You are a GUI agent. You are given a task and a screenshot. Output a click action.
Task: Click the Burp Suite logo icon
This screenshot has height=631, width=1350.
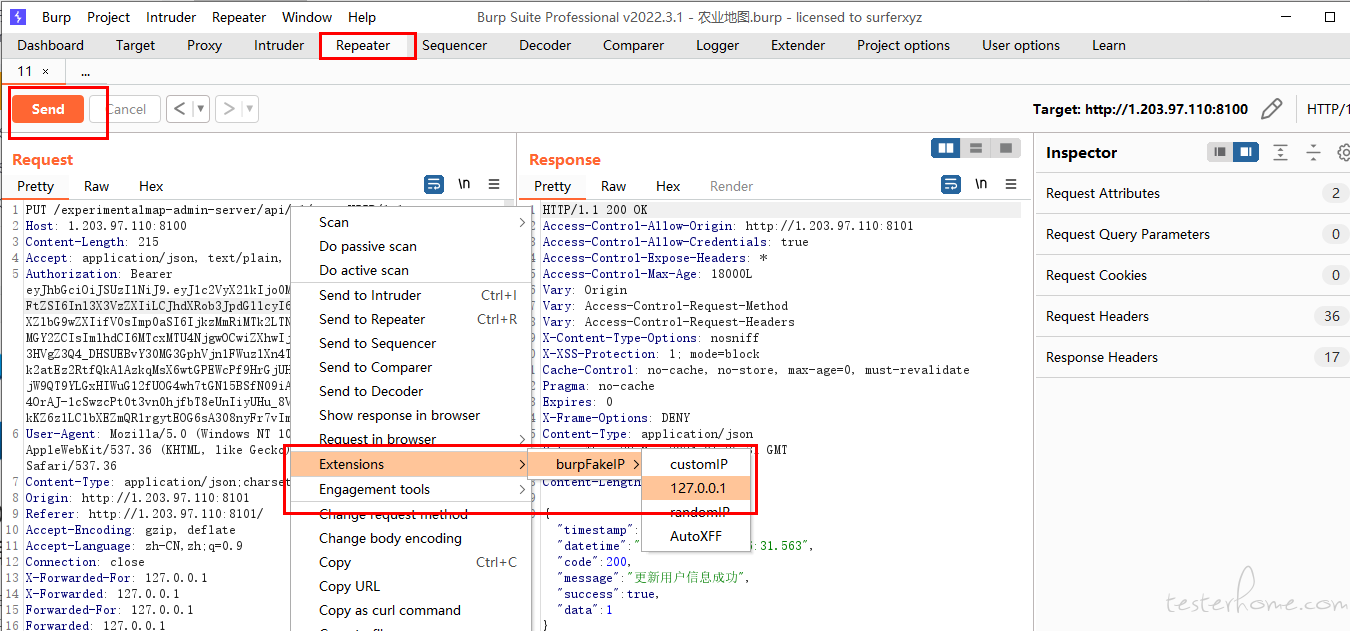(x=17, y=17)
